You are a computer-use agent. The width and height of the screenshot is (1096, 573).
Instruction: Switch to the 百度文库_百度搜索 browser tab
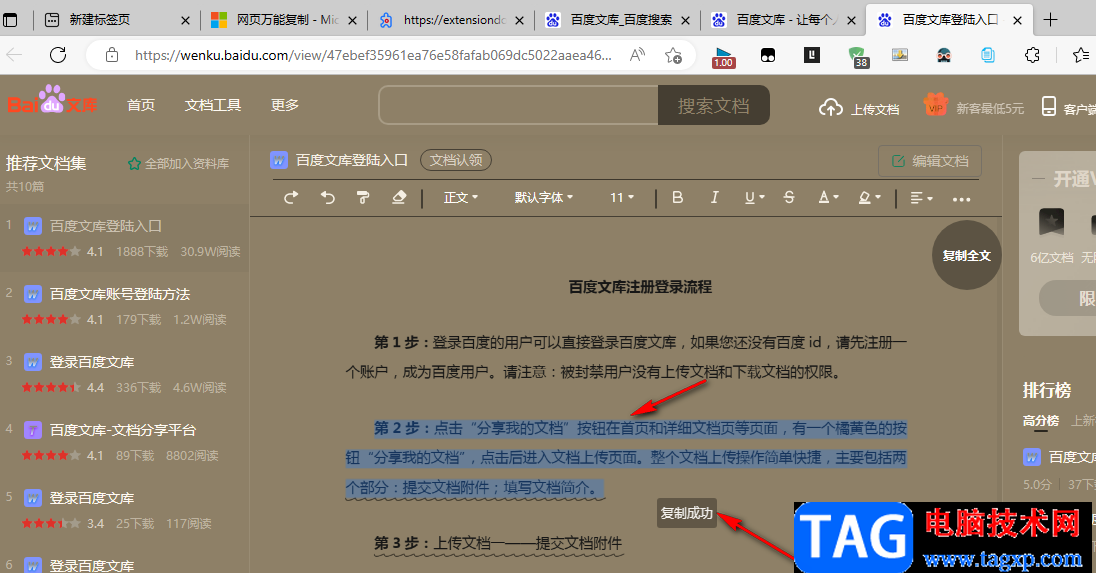click(616, 20)
